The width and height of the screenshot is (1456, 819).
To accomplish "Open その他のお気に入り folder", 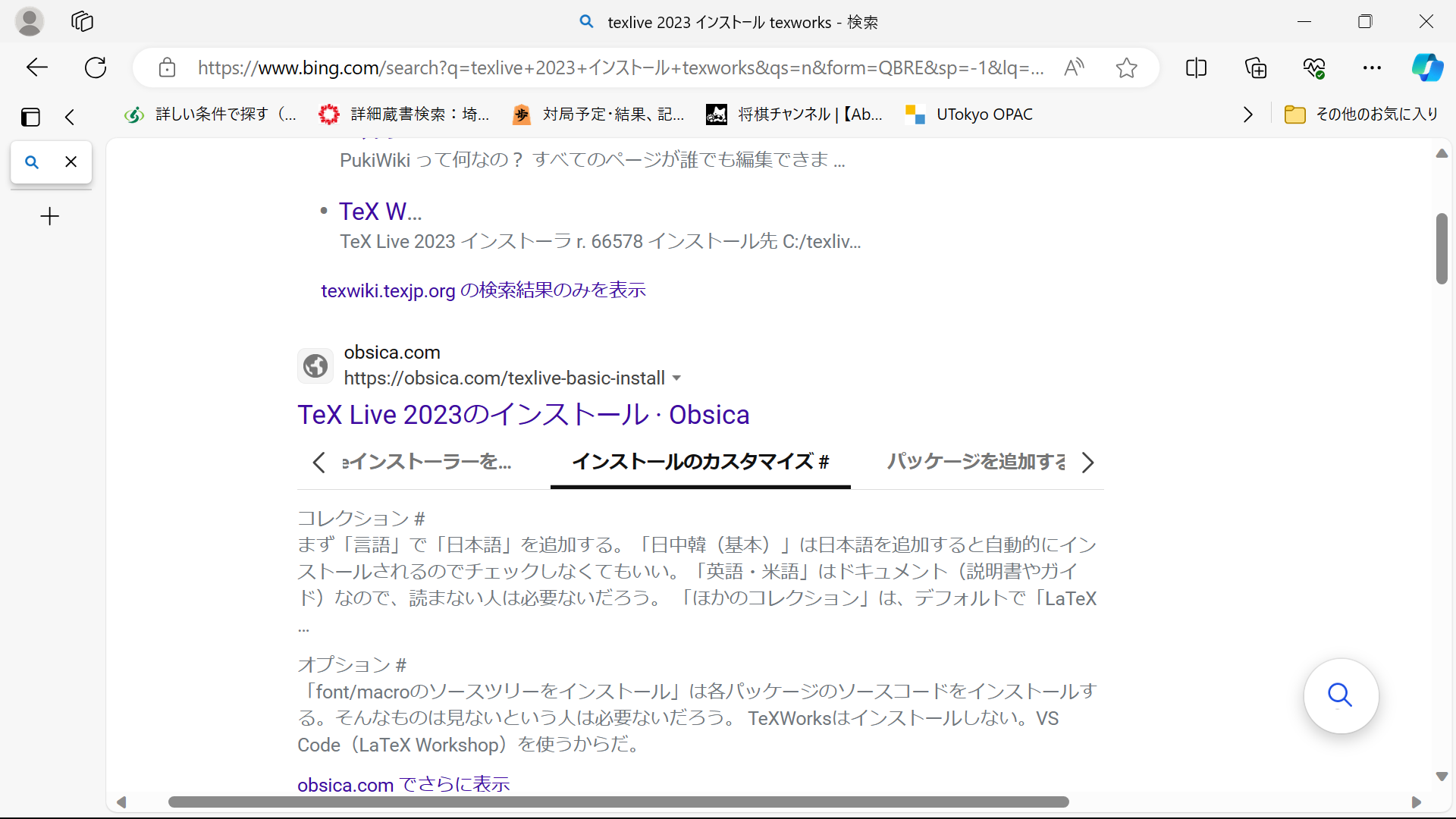I will [x=1362, y=115].
